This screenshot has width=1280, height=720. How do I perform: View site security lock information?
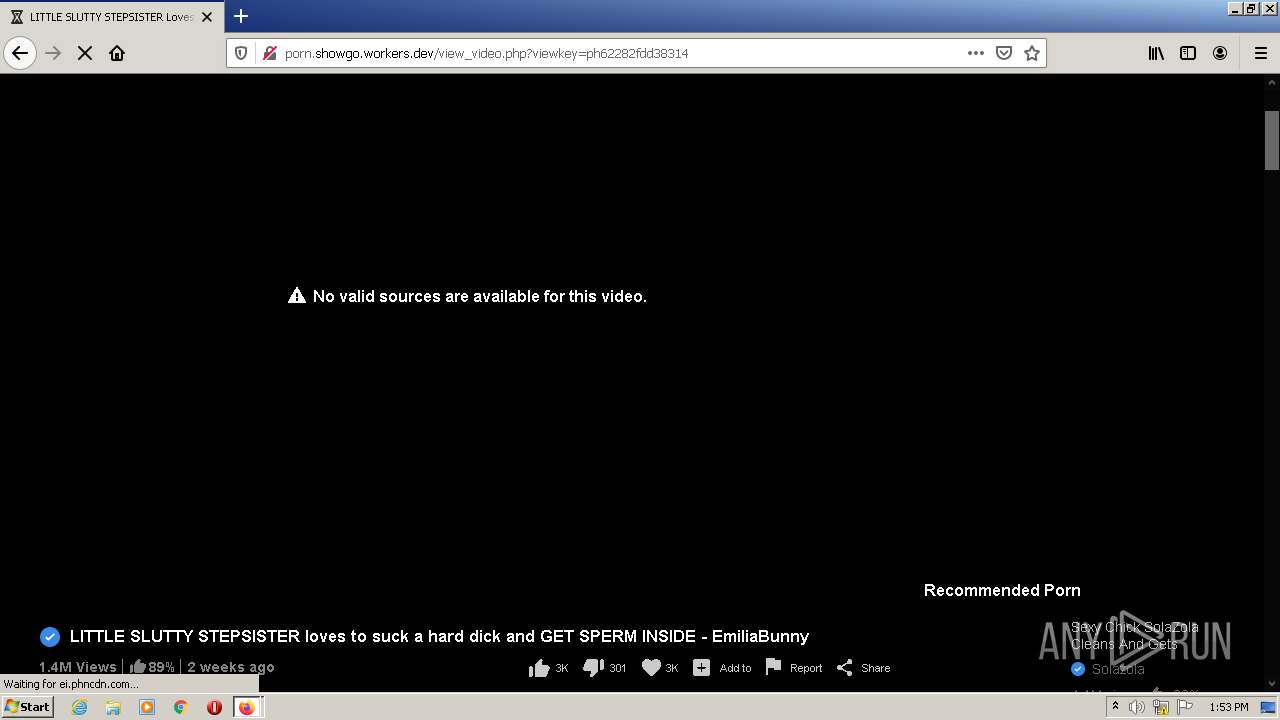pos(268,53)
